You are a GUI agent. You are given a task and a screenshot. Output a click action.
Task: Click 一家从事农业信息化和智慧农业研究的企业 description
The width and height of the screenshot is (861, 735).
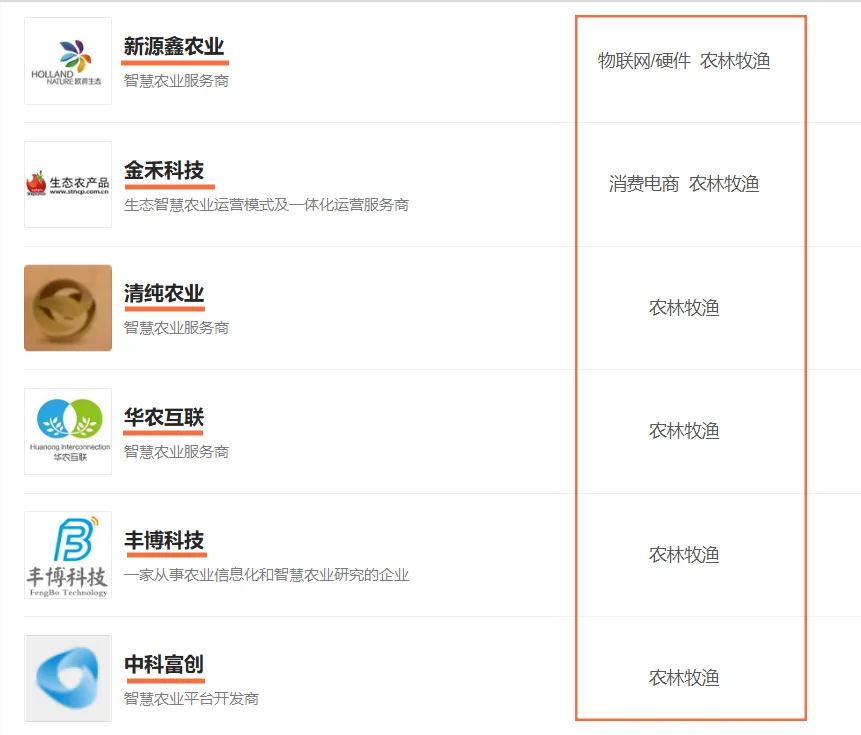tap(266, 575)
